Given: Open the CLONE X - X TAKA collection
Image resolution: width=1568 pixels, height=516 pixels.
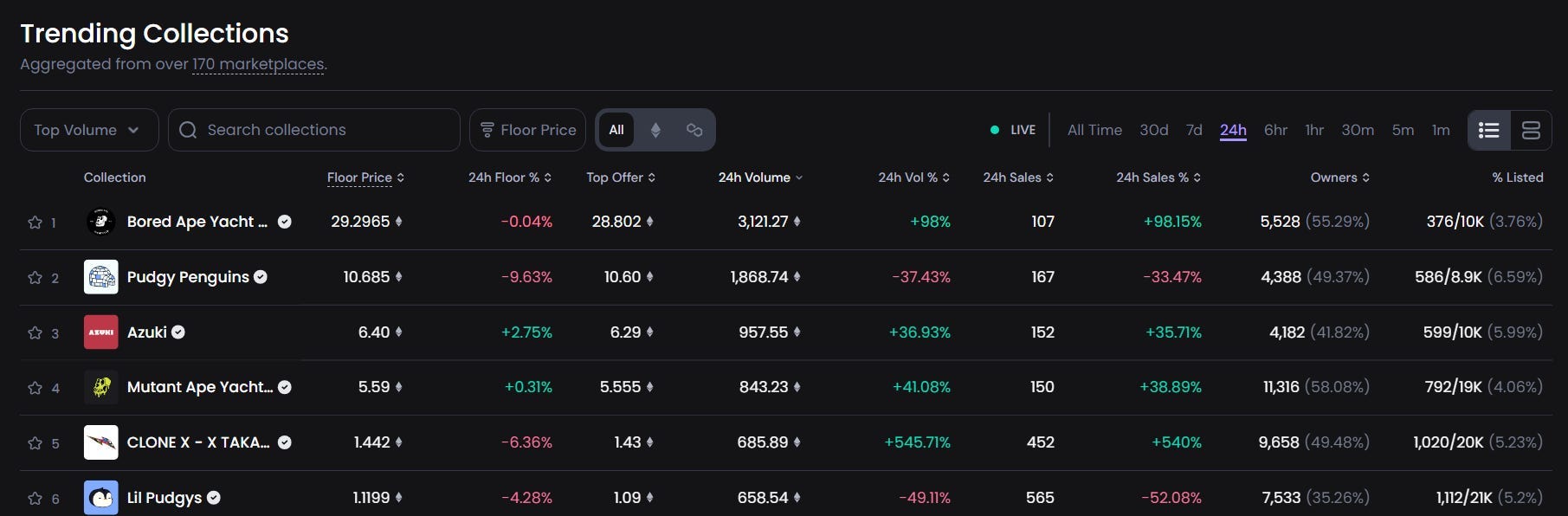Looking at the screenshot, I should (198, 442).
